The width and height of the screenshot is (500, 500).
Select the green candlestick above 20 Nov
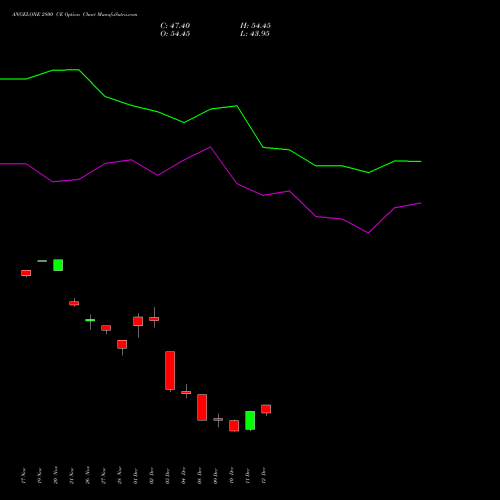click(58, 265)
